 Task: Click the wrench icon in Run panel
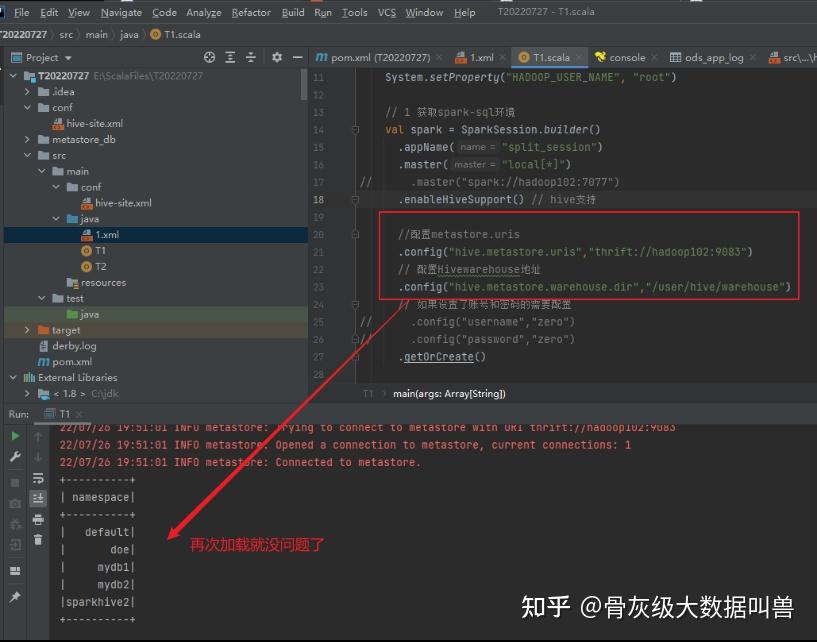15,456
